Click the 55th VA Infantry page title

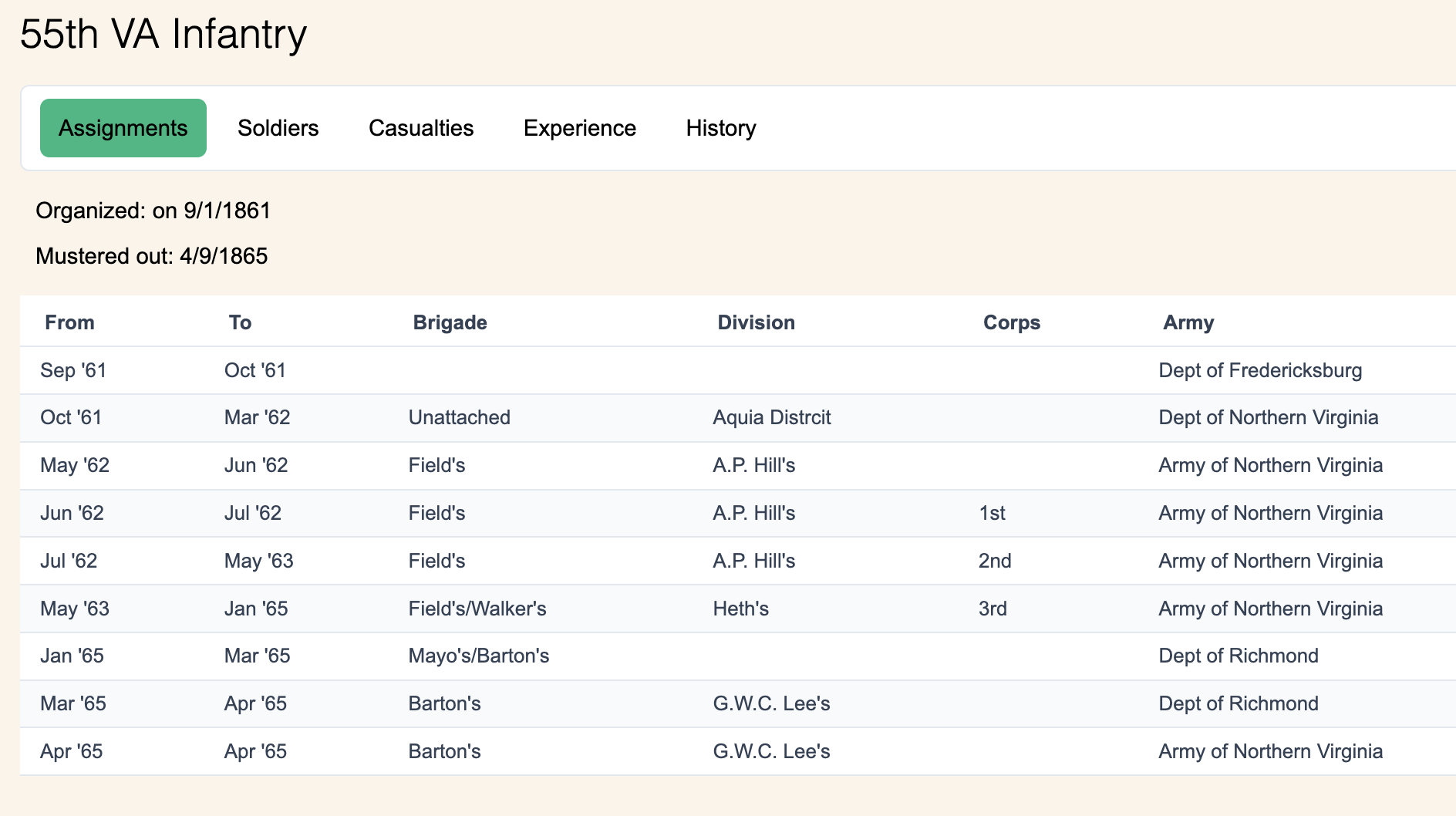[x=163, y=34]
